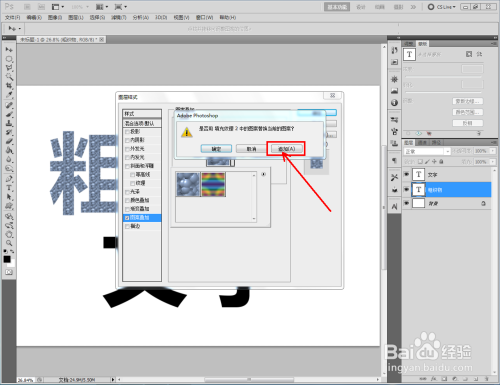Select the Paint Bucket tool
The width and height of the screenshot is (500, 385).
tap(9, 150)
